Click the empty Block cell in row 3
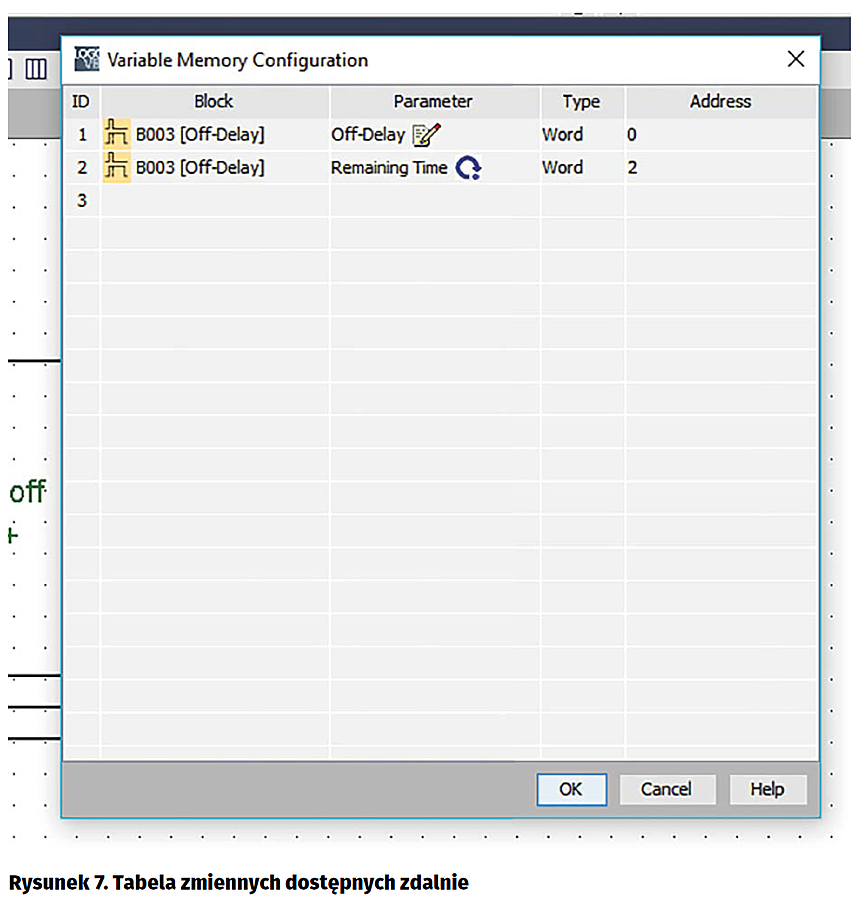The height and width of the screenshot is (900, 866). 214,200
